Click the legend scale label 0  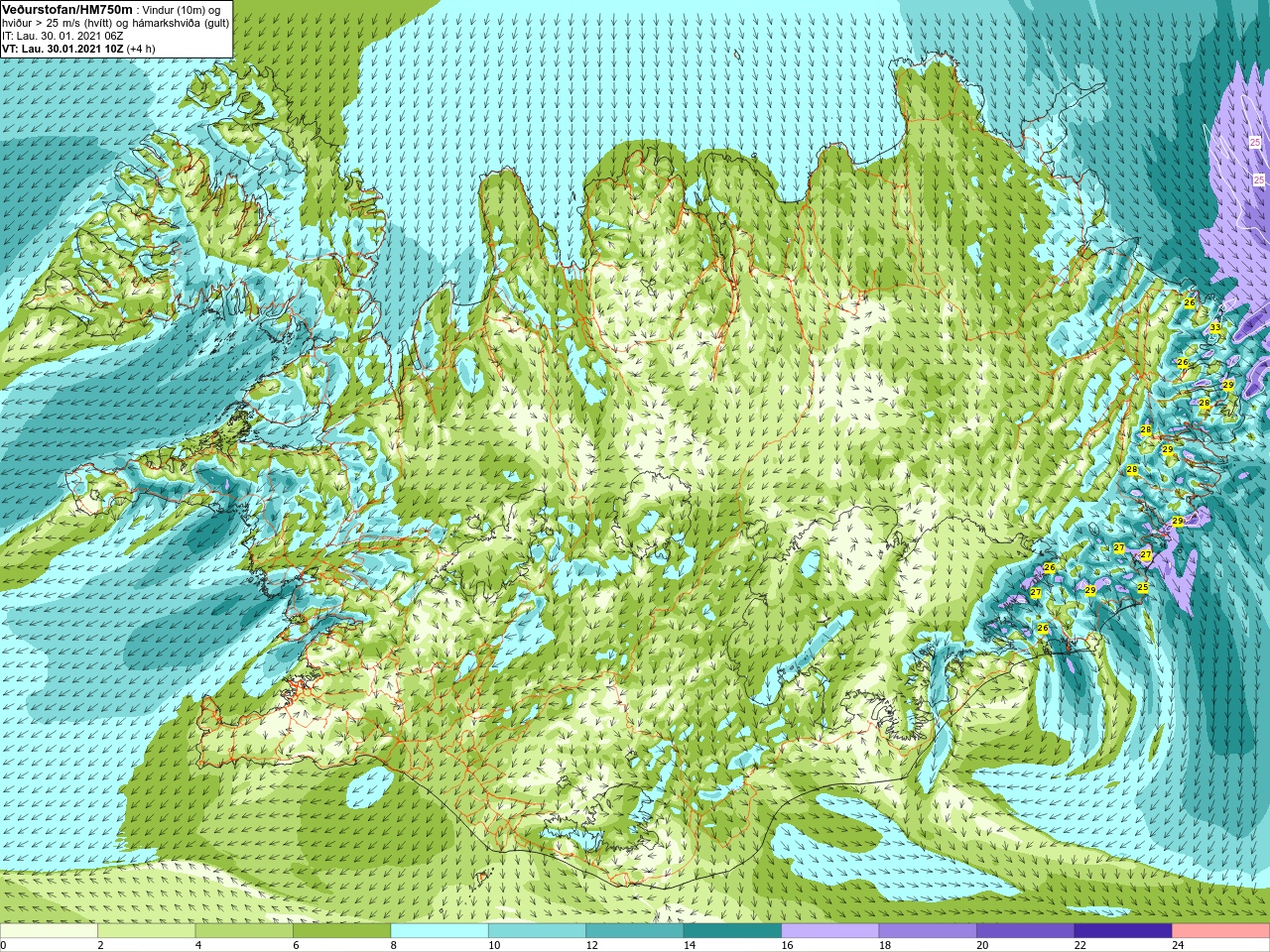[x=4, y=946]
